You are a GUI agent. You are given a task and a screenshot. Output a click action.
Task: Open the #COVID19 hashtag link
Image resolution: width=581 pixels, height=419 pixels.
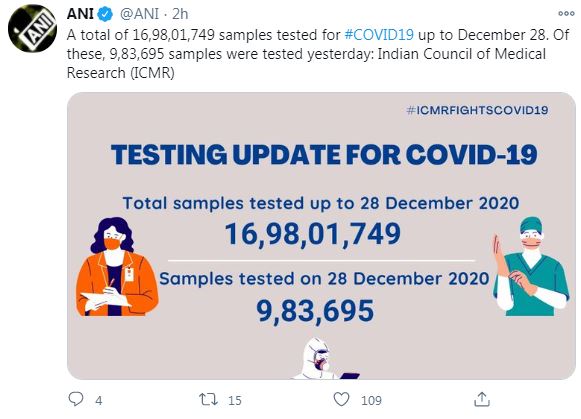pyautogui.click(x=379, y=35)
